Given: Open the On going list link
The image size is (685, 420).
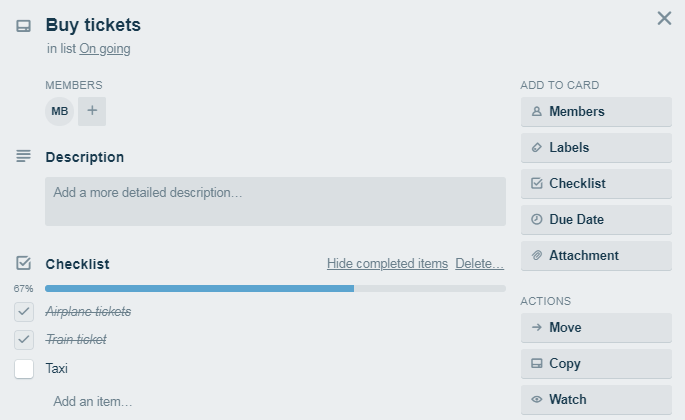Looking at the screenshot, I should 105,48.
